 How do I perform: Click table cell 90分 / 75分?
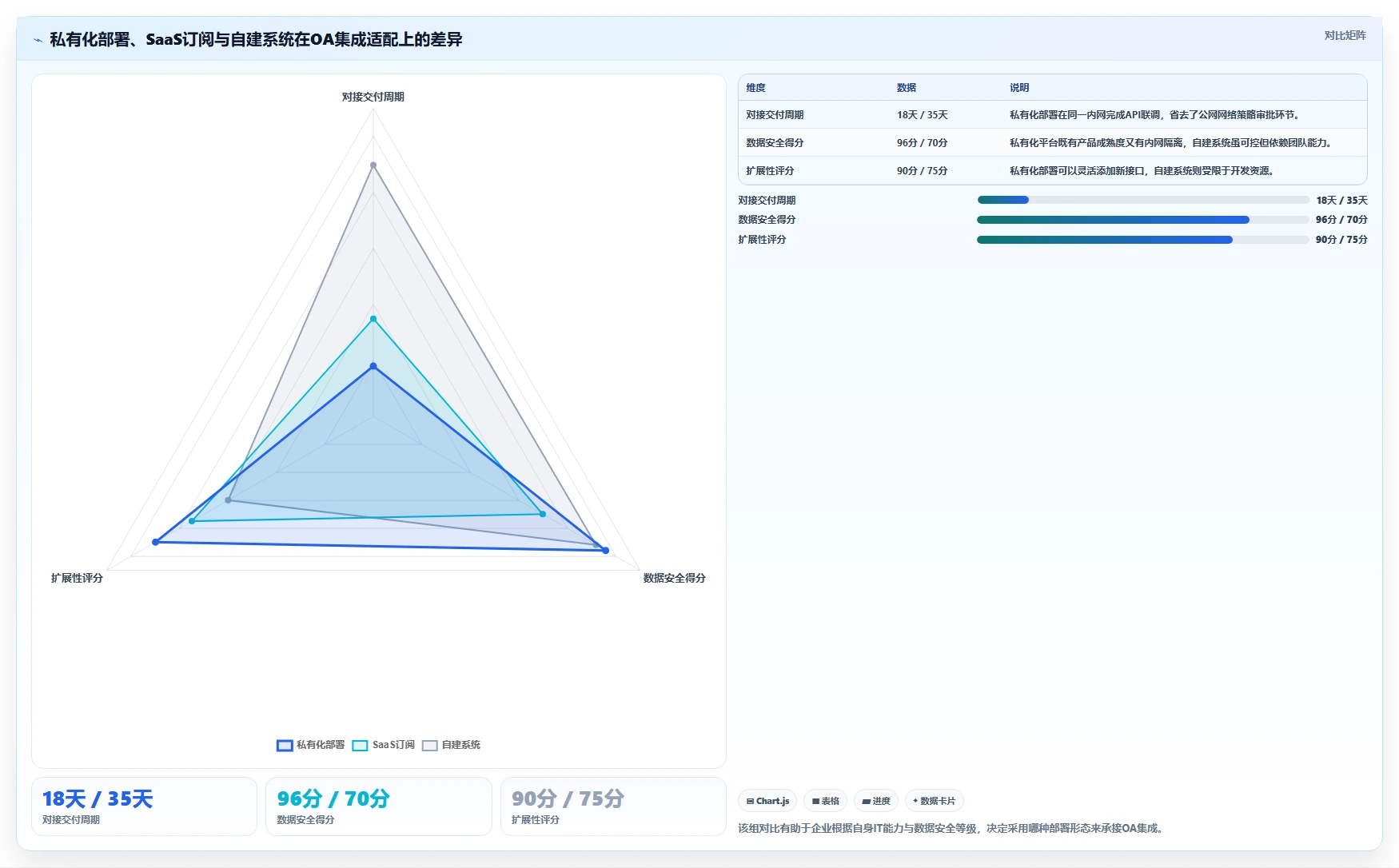coord(922,171)
